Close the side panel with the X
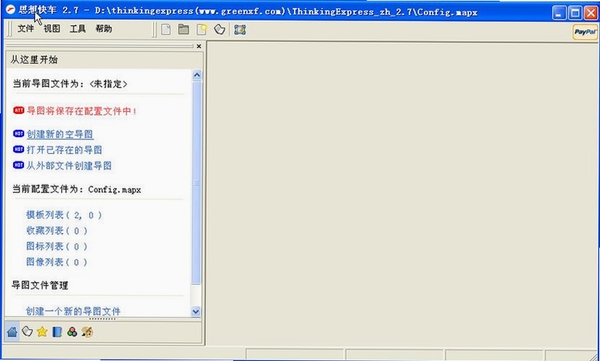This screenshot has width=600, height=361. click(x=199, y=46)
